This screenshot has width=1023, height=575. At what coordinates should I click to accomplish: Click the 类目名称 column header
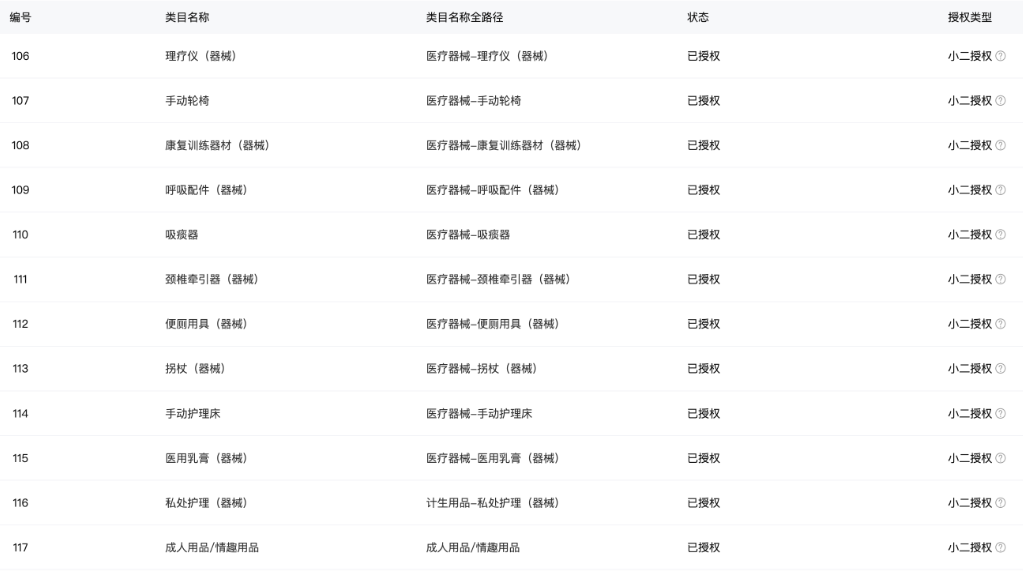[x=187, y=17]
